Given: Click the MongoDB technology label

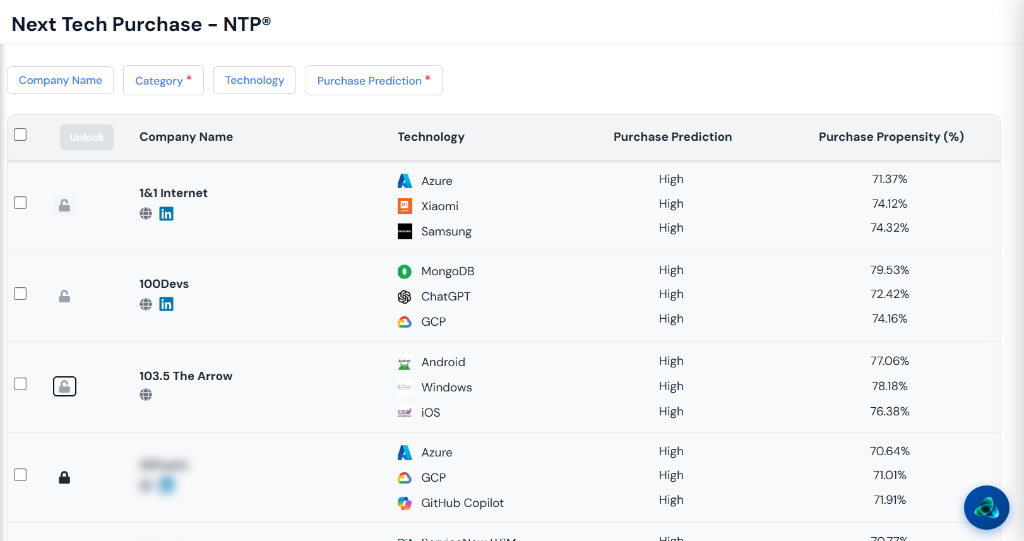Looking at the screenshot, I should (x=447, y=271).
